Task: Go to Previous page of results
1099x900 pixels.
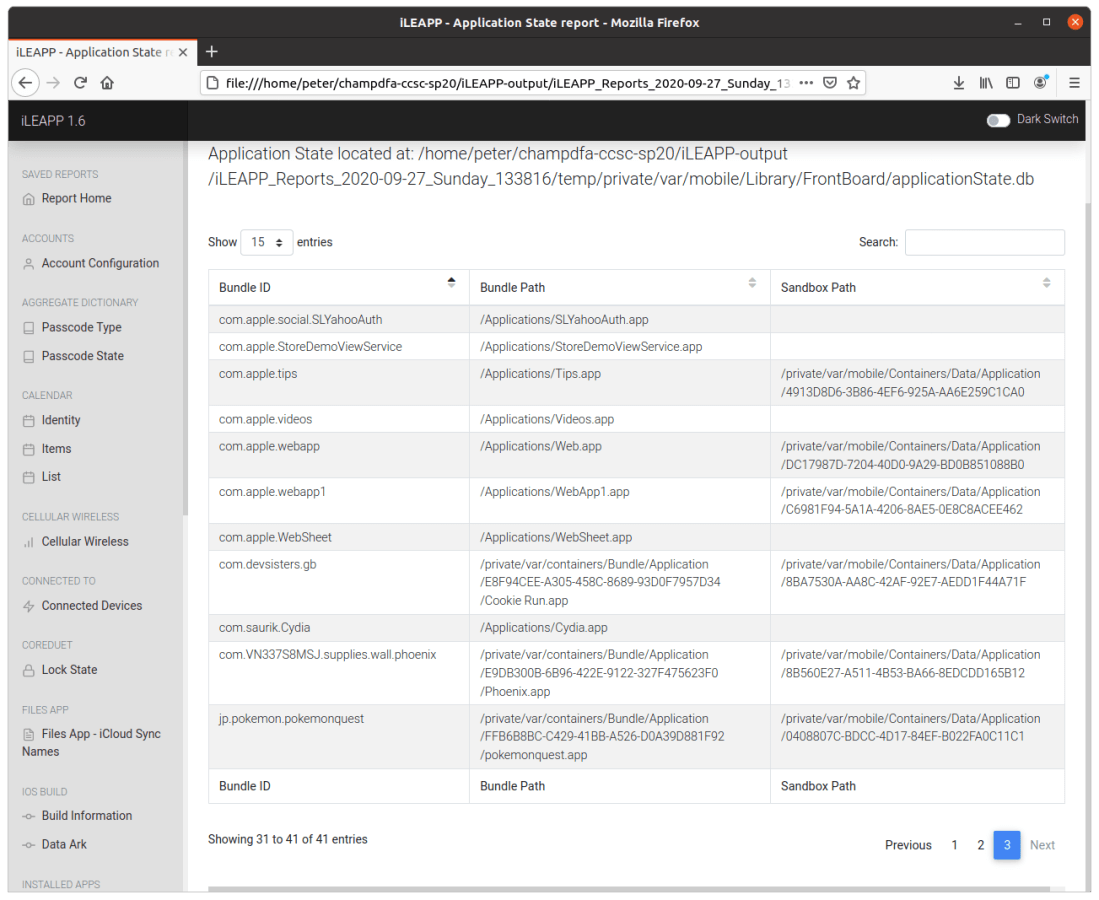Action: [908, 845]
